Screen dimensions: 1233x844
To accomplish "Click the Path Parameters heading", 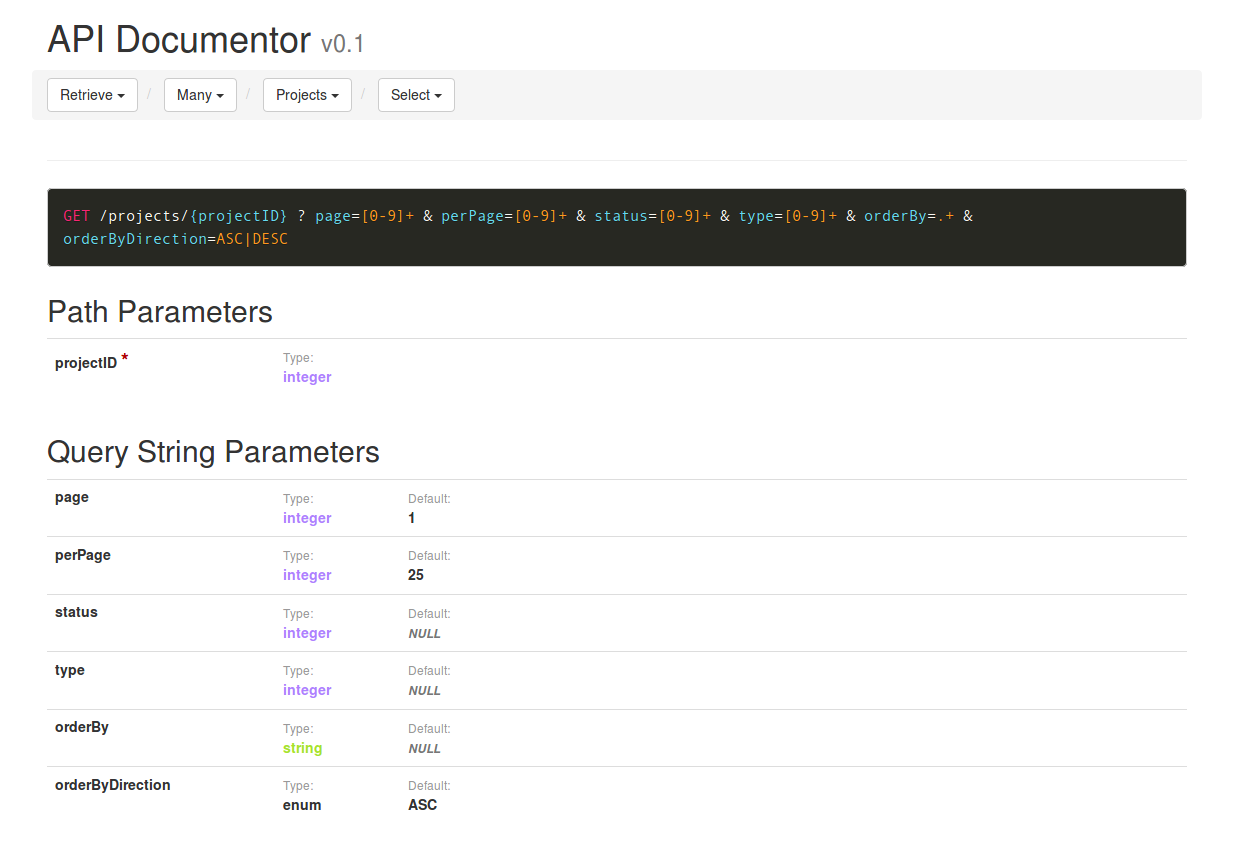I will coord(160,312).
